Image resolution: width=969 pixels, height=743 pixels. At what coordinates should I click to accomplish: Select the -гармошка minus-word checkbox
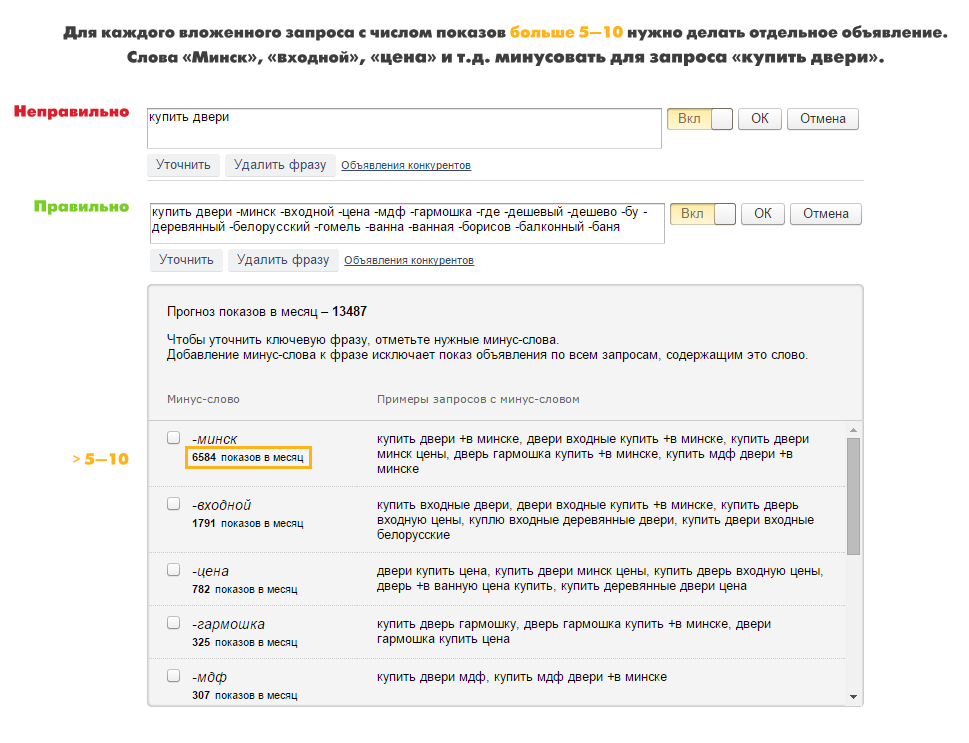[x=174, y=623]
